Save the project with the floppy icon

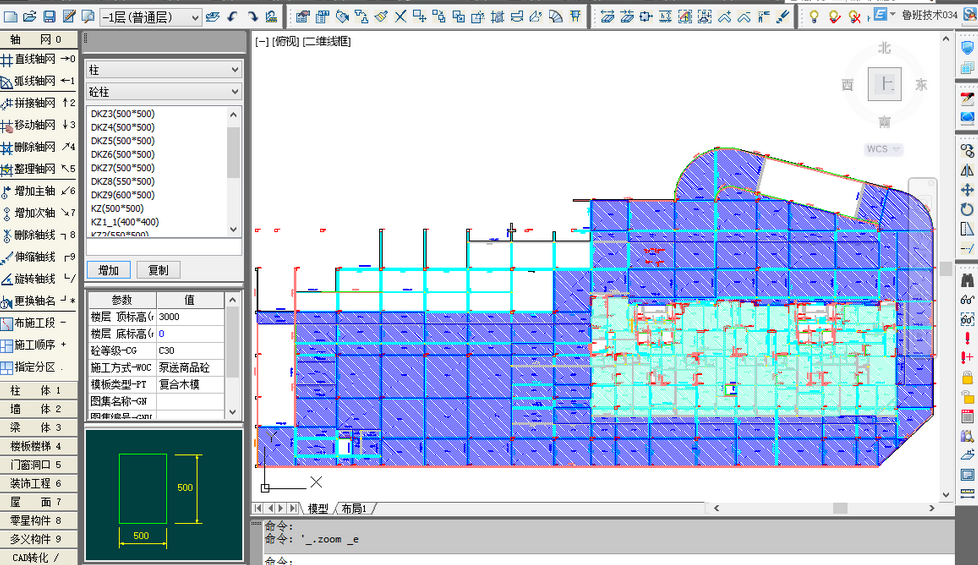coord(49,17)
